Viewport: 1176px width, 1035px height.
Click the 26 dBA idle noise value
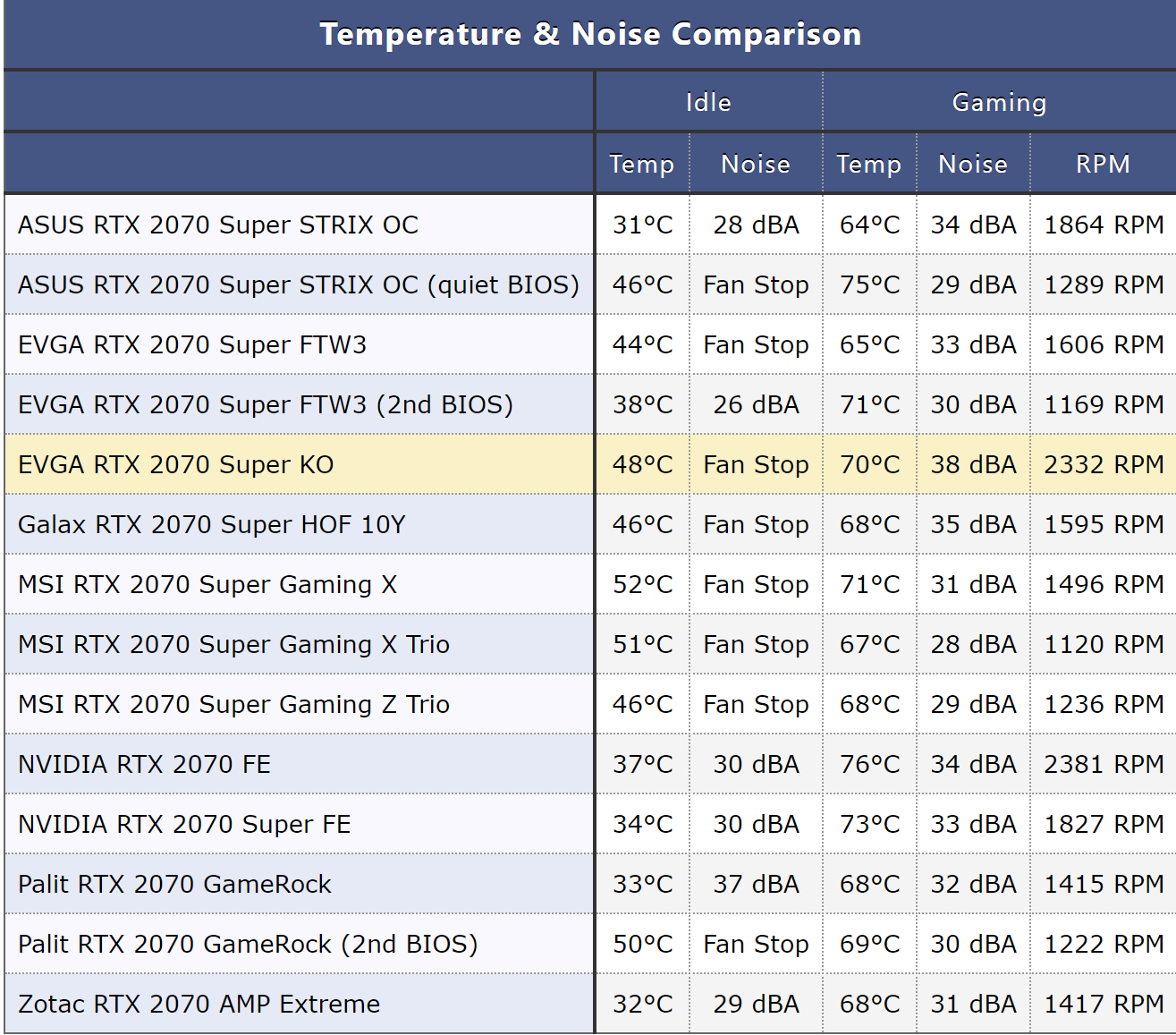[756, 404]
